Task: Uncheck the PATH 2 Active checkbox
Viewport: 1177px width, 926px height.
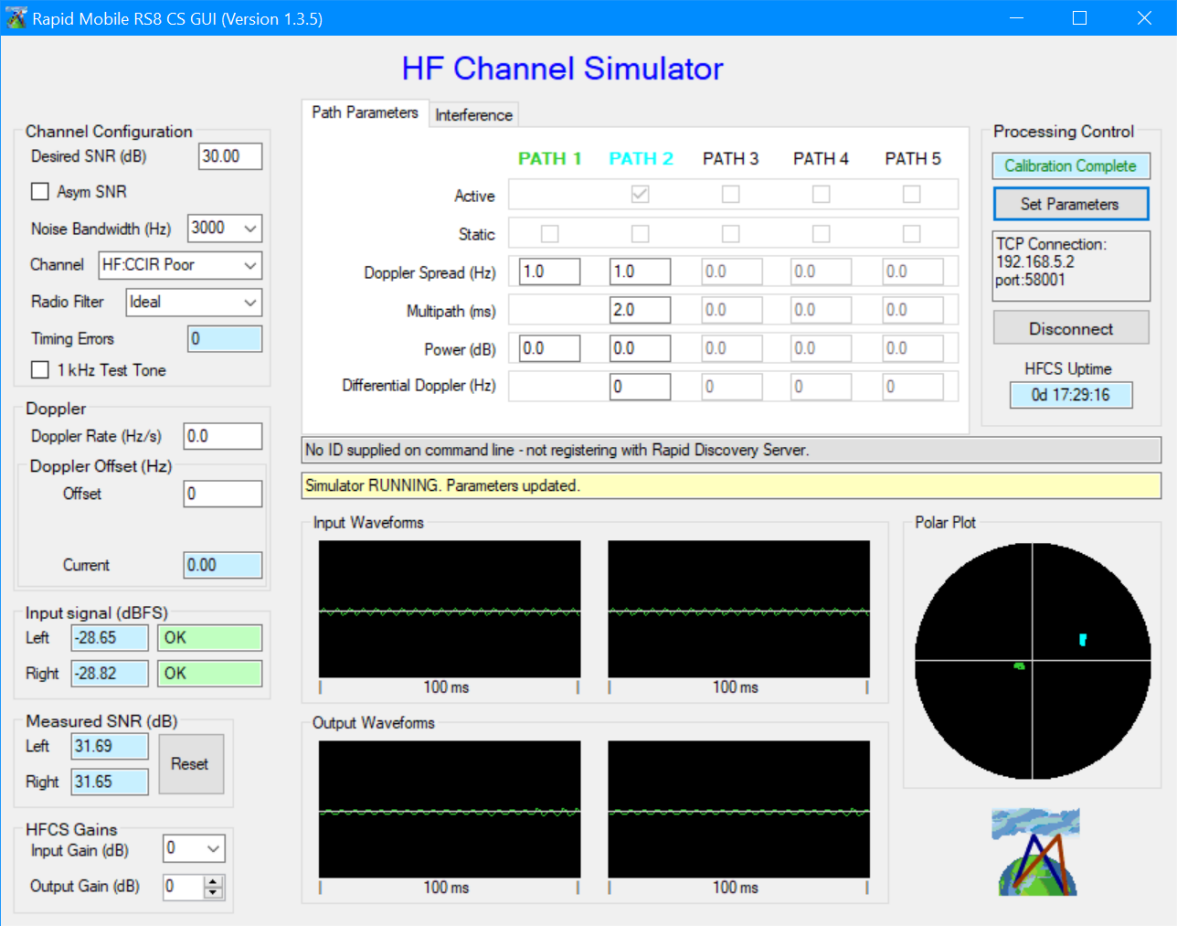Action: 640,194
